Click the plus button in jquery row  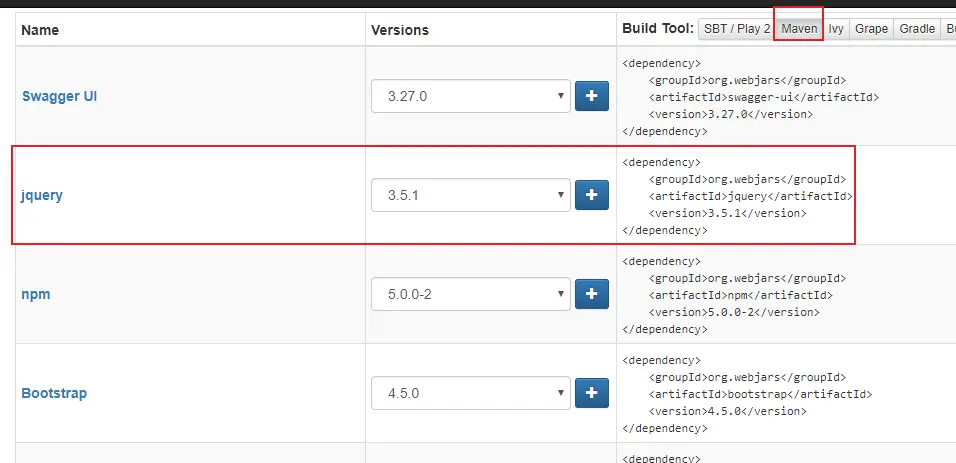click(x=591, y=195)
